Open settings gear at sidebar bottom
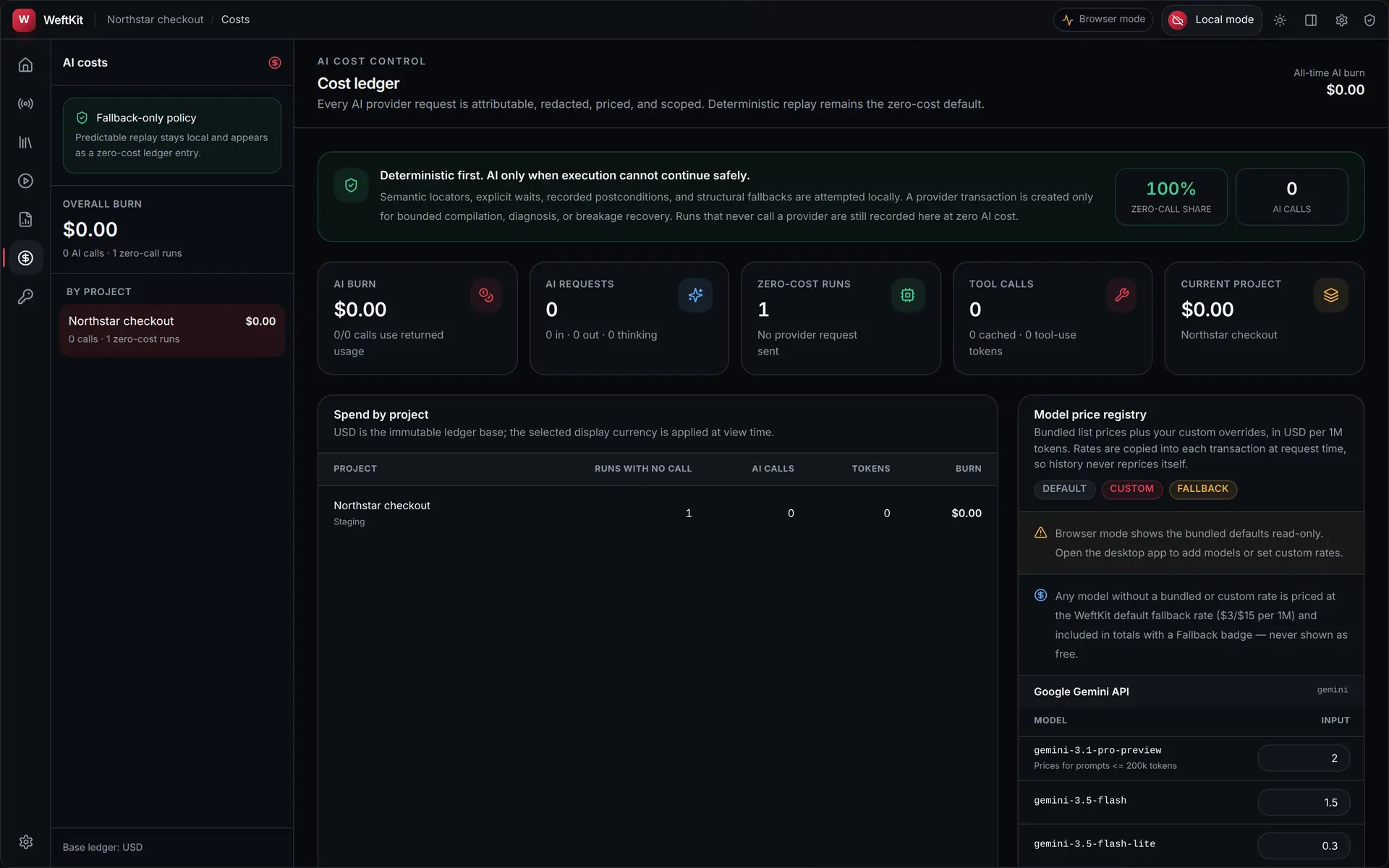This screenshot has width=1389, height=868. [x=25, y=842]
